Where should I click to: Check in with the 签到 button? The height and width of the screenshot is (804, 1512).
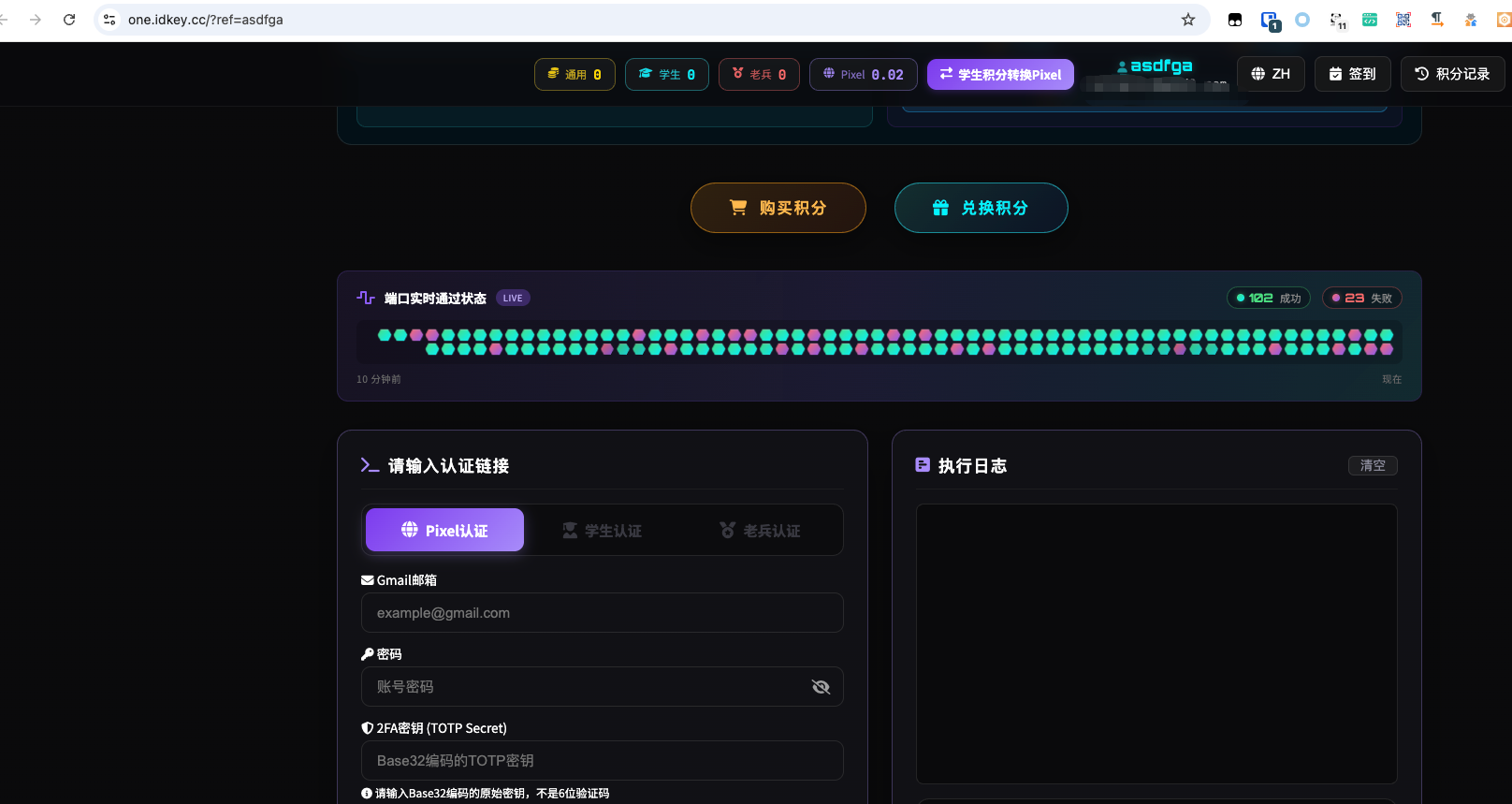1352,73
